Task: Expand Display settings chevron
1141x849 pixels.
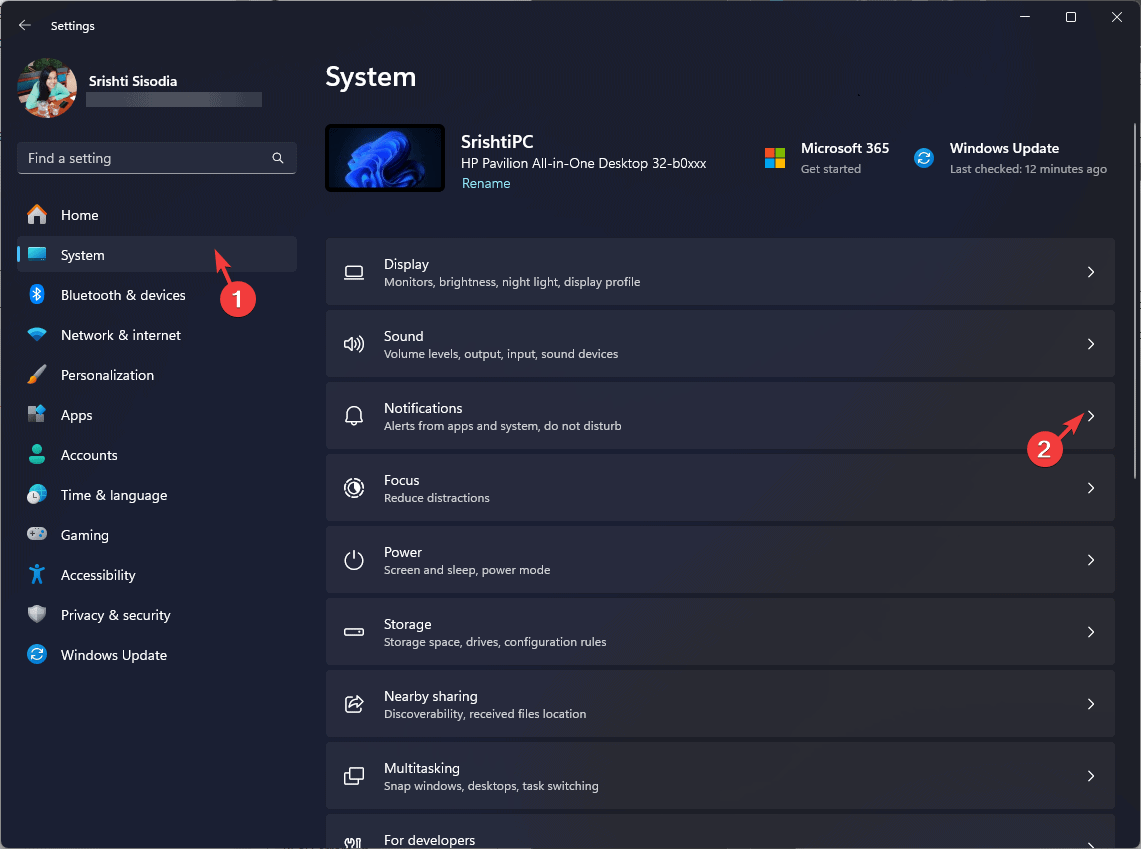Action: tap(1091, 272)
